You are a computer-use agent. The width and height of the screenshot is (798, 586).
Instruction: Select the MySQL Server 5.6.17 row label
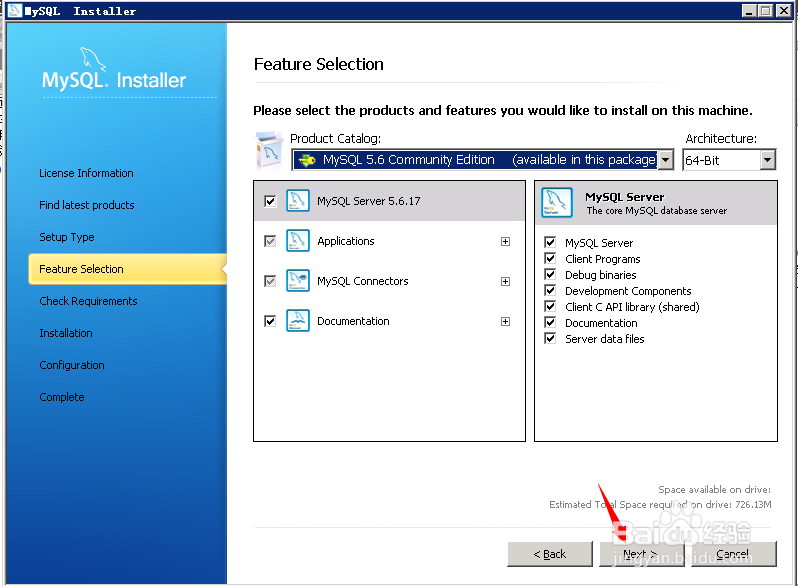pos(368,201)
